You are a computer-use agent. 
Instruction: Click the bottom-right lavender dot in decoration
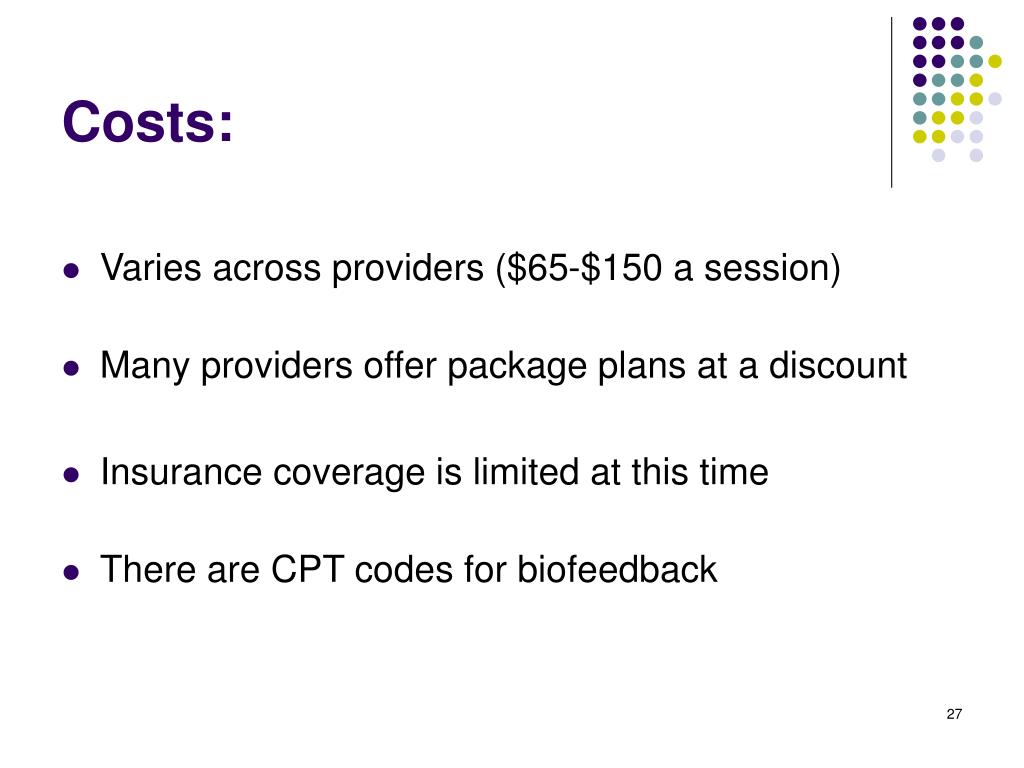pos(976,155)
